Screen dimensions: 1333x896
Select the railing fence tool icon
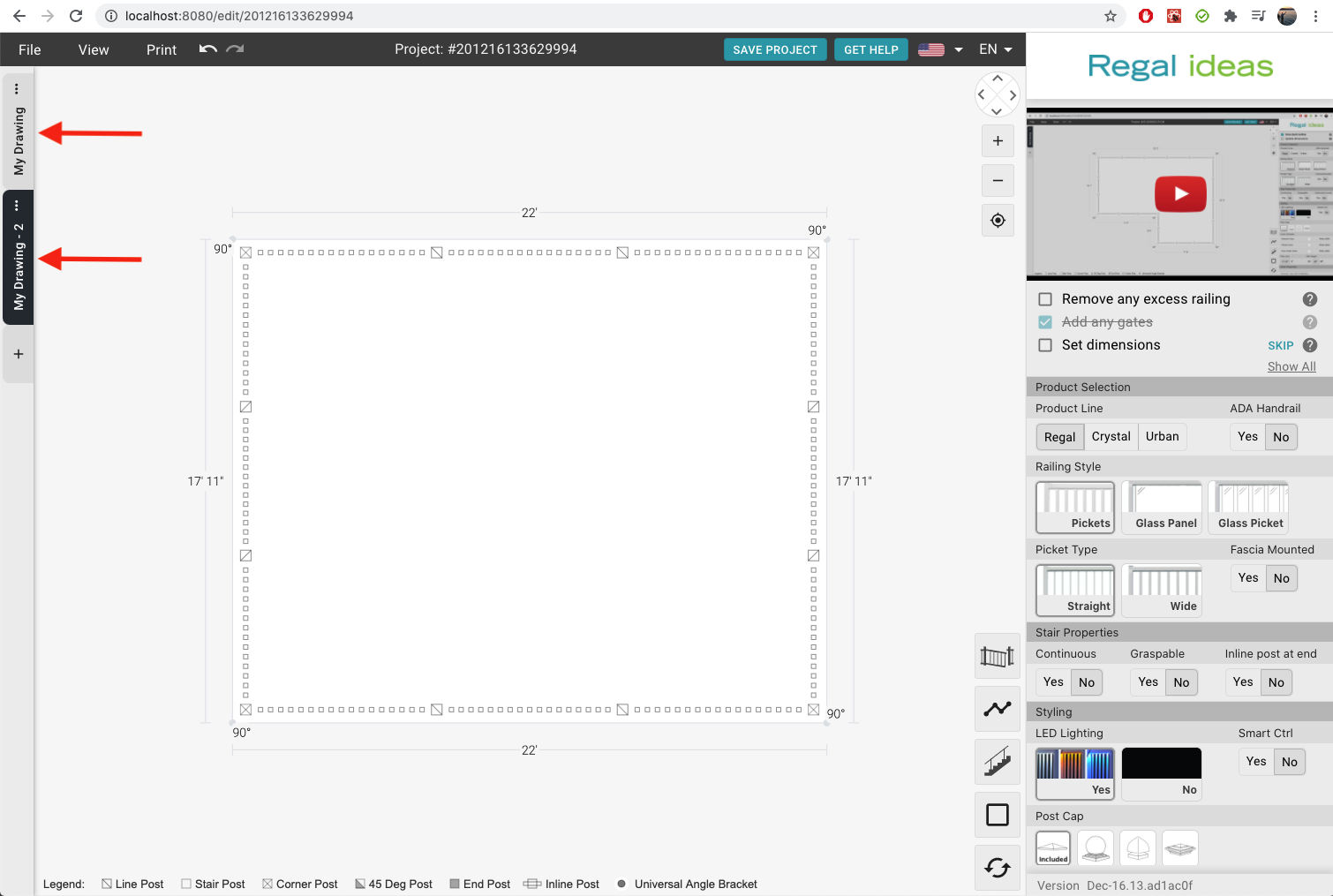tap(998, 657)
